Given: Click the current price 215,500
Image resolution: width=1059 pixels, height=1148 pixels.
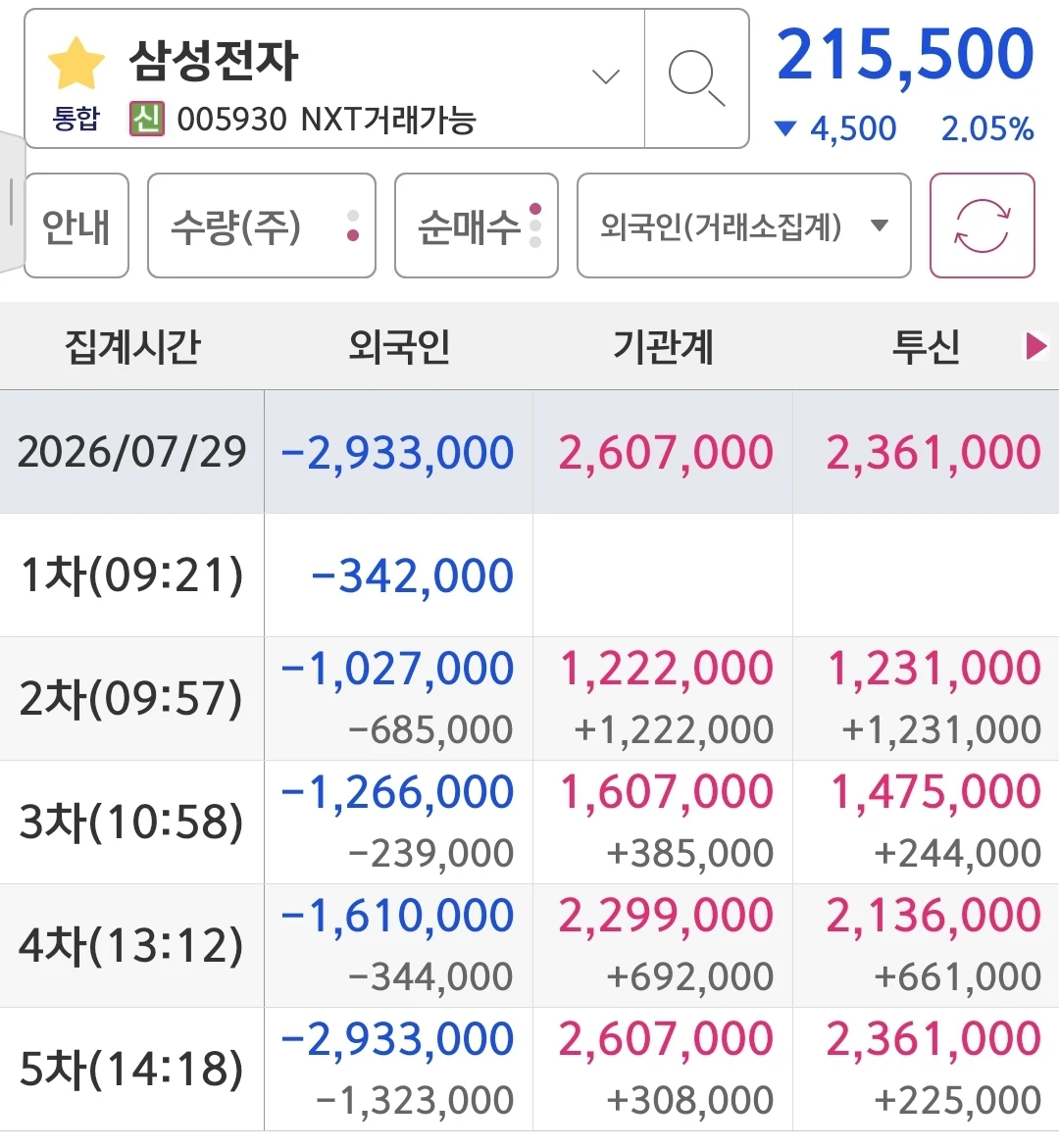Looking at the screenshot, I should 905,56.
